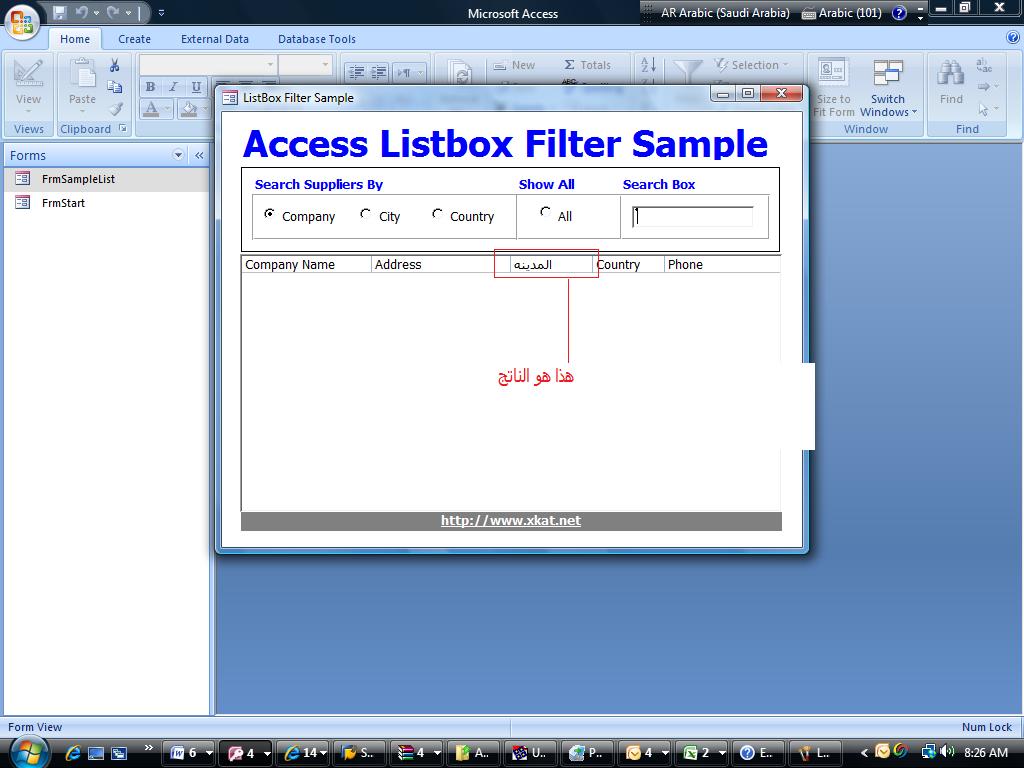Toggle Bold formatting in the ribbon
This screenshot has height=768, width=1024.
150,87
